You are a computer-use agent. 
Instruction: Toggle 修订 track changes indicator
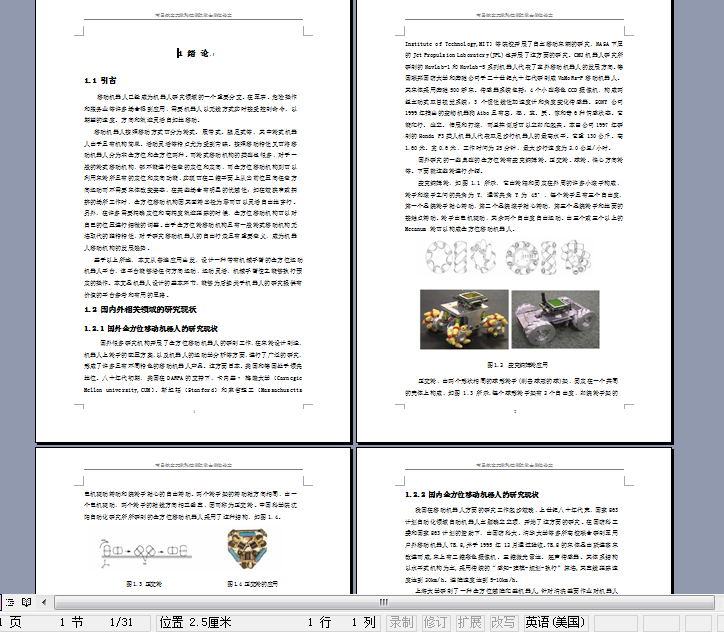(x=435, y=622)
